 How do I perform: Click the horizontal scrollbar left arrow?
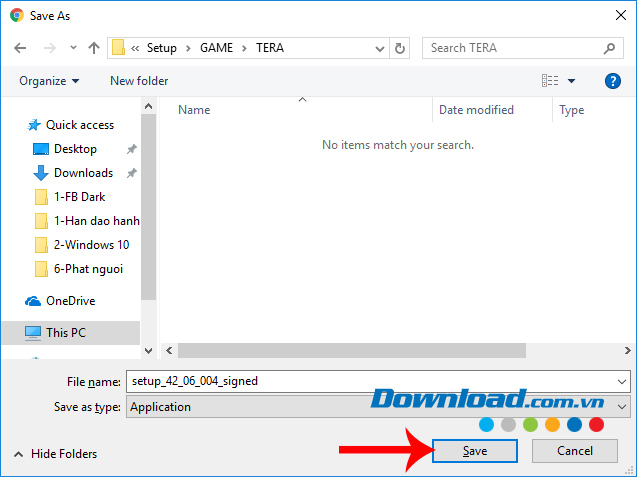click(169, 350)
